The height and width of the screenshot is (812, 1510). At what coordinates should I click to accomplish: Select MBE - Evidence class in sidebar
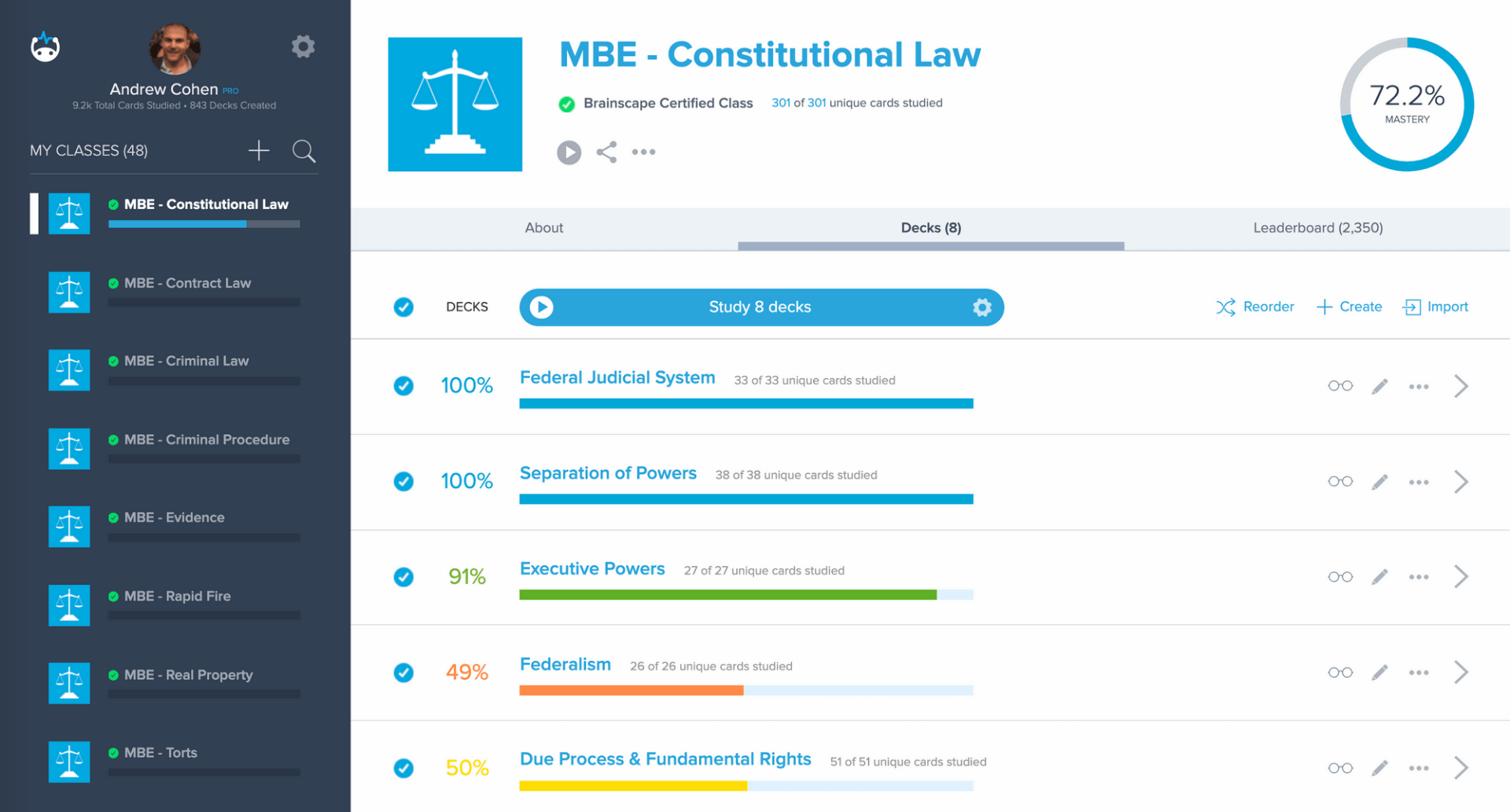[174, 518]
